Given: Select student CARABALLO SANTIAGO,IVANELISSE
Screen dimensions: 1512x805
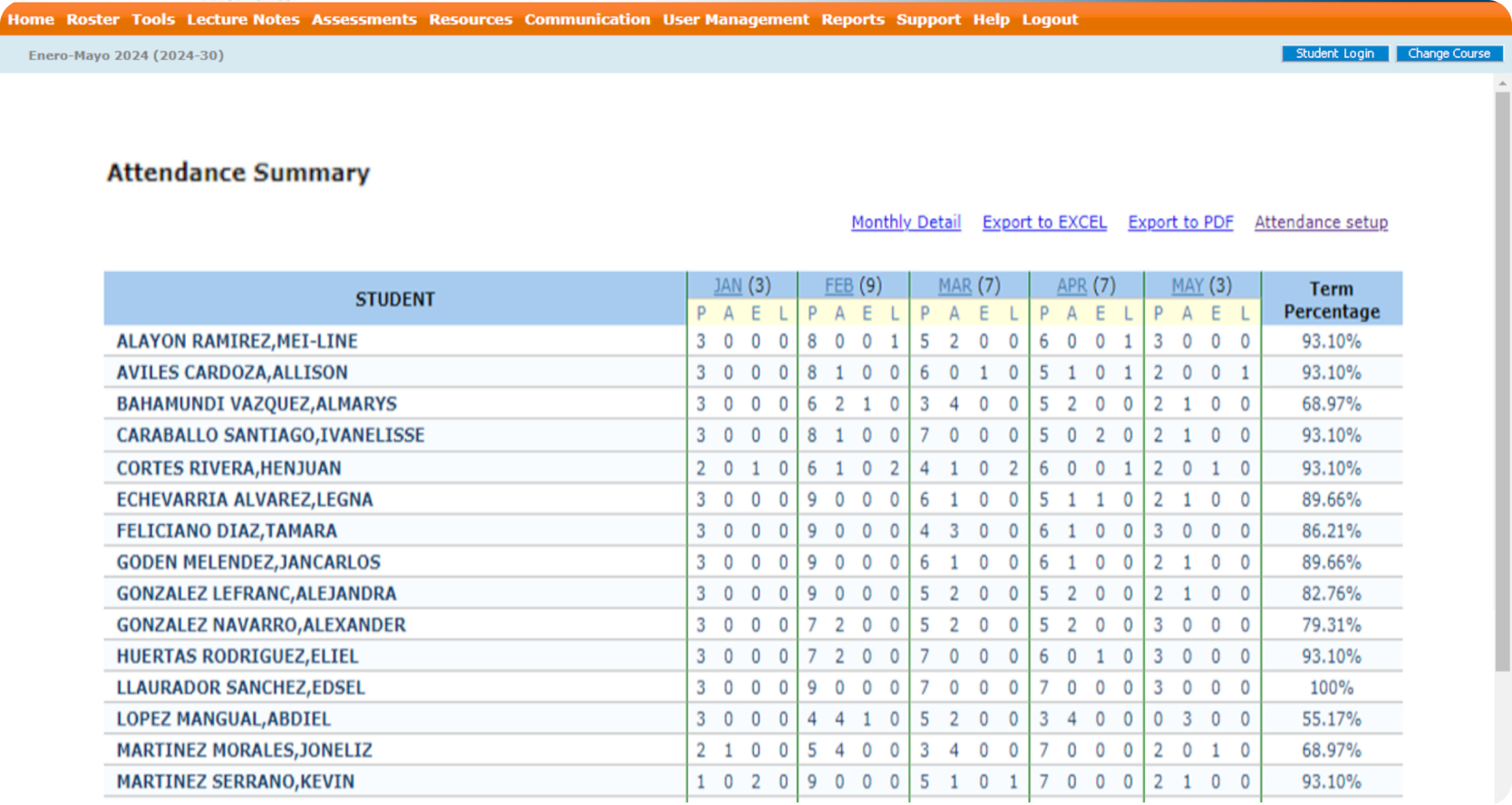Looking at the screenshot, I should tap(270, 435).
